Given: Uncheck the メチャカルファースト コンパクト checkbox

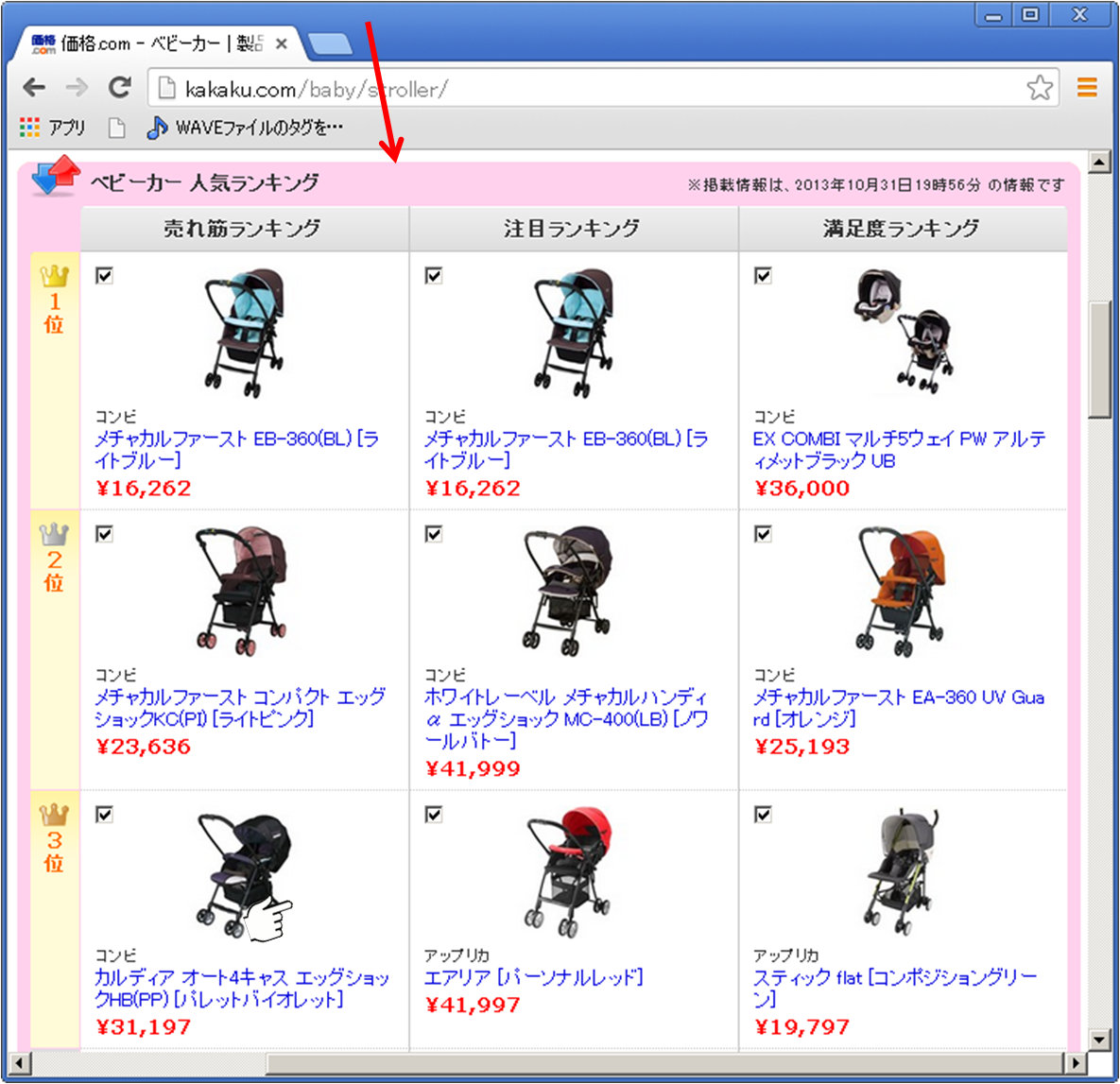Looking at the screenshot, I should tap(104, 533).
